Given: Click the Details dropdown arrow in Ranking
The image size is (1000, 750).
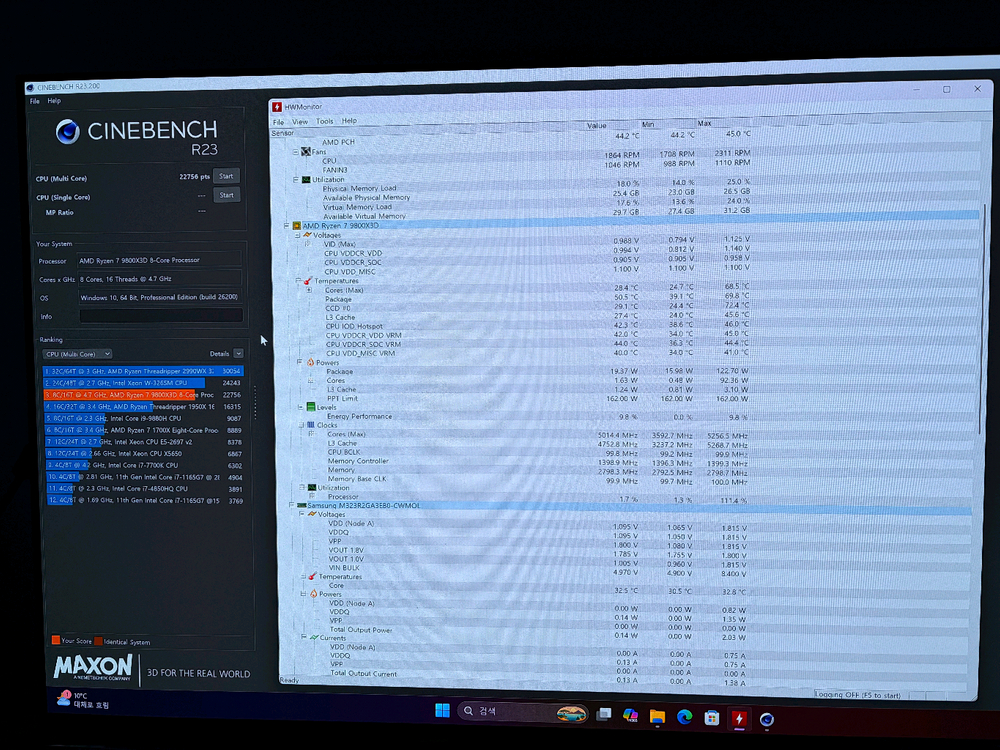Looking at the screenshot, I should click(x=238, y=354).
